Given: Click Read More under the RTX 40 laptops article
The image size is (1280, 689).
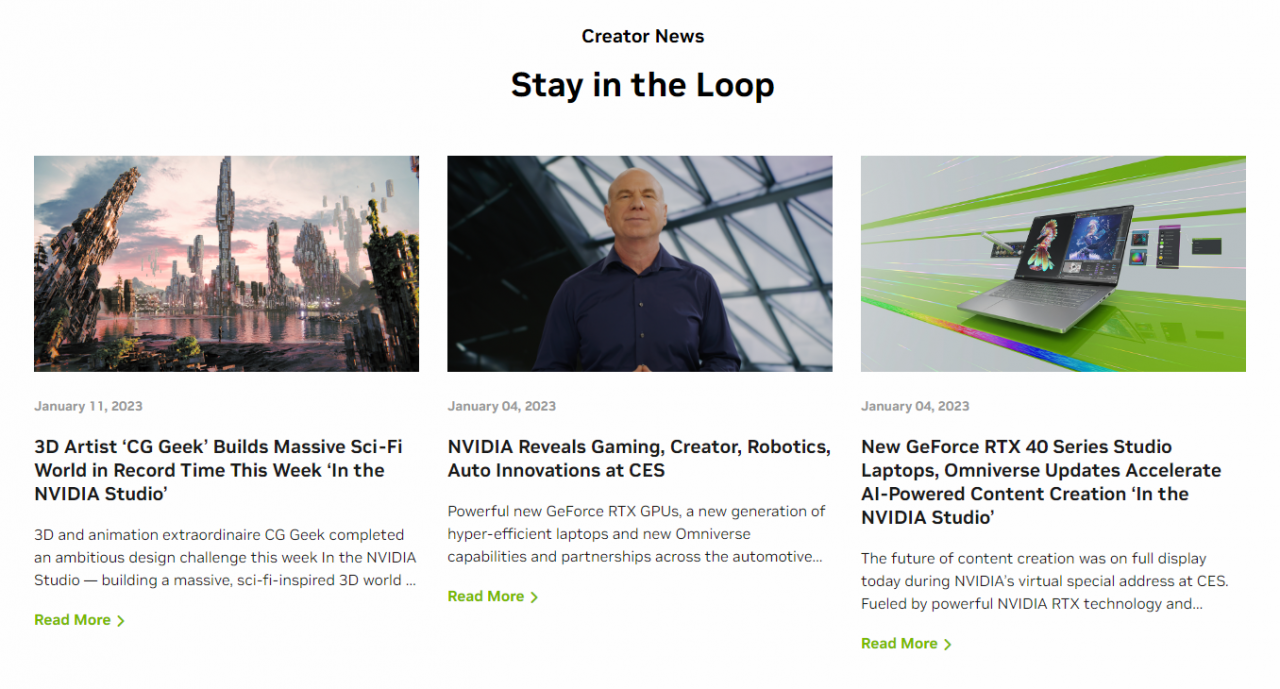Looking at the screenshot, I should (899, 643).
